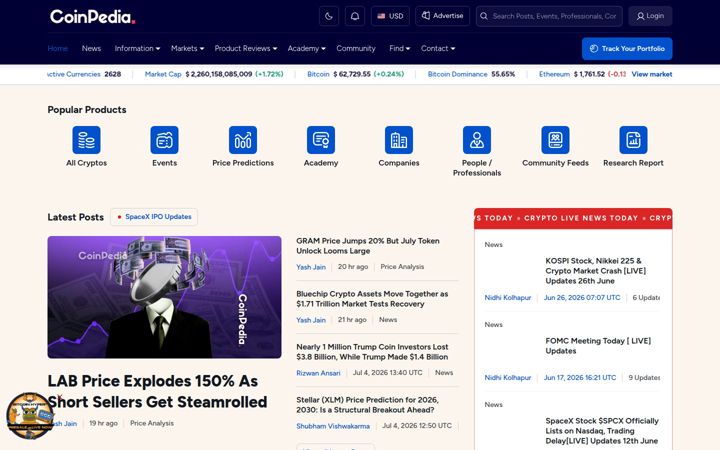The image size is (720, 450).
Task: Open the All Cryptos product icon
Action: pyautogui.click(x=86, y=140)
